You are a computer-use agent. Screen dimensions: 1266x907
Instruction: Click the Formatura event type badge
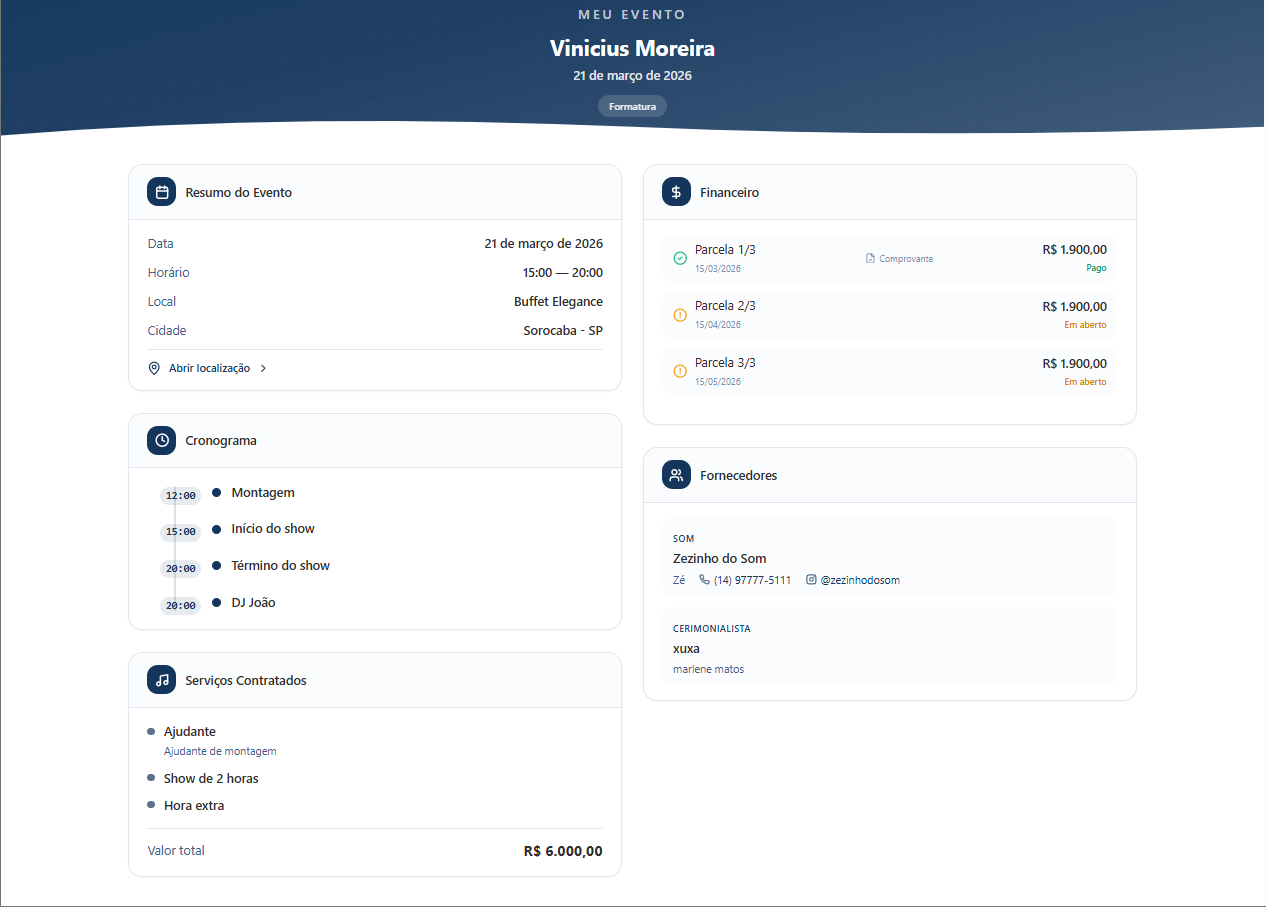[x=632, y=106]
